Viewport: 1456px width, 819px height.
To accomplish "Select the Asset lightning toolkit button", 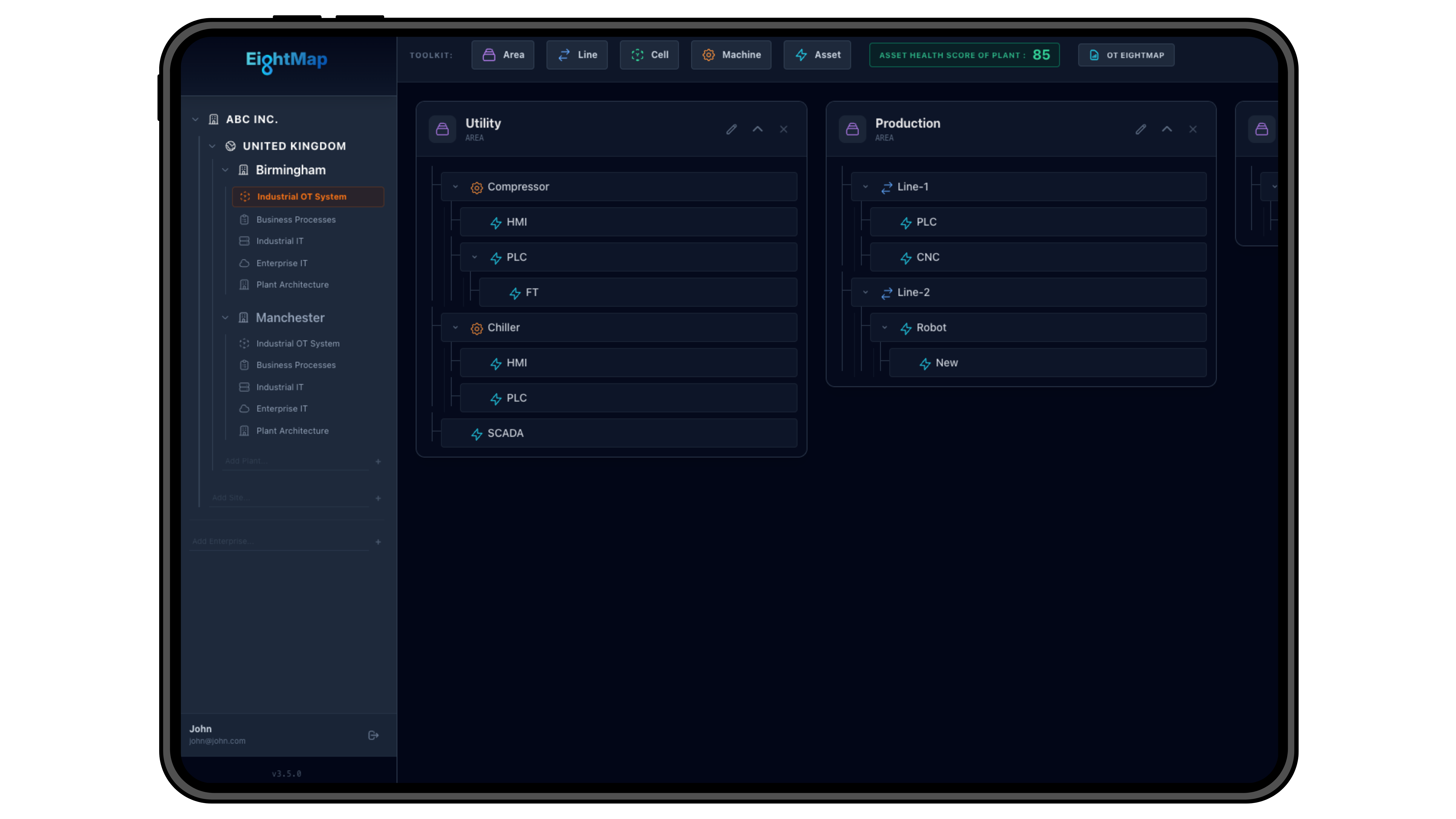I will point(817,55).
